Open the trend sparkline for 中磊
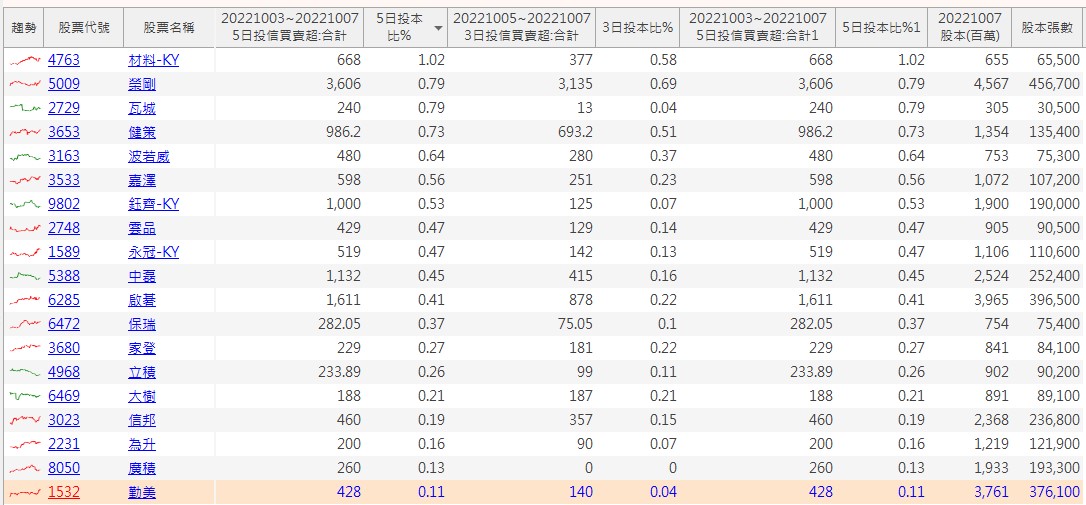Image resolution: width=1086 pixels, height=505 pixels. (x=24, y=276)
